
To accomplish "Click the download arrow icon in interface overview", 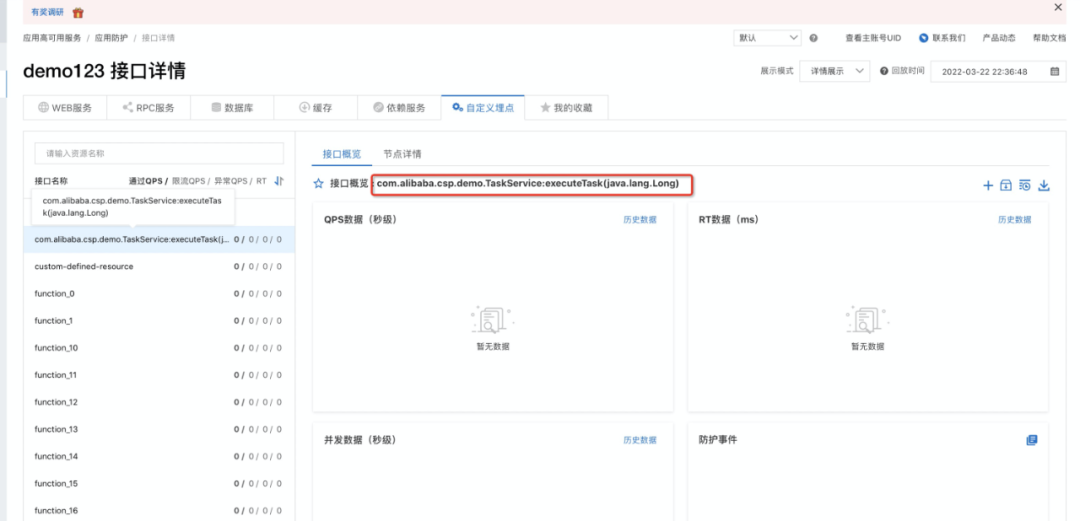I will (1044, 185).
